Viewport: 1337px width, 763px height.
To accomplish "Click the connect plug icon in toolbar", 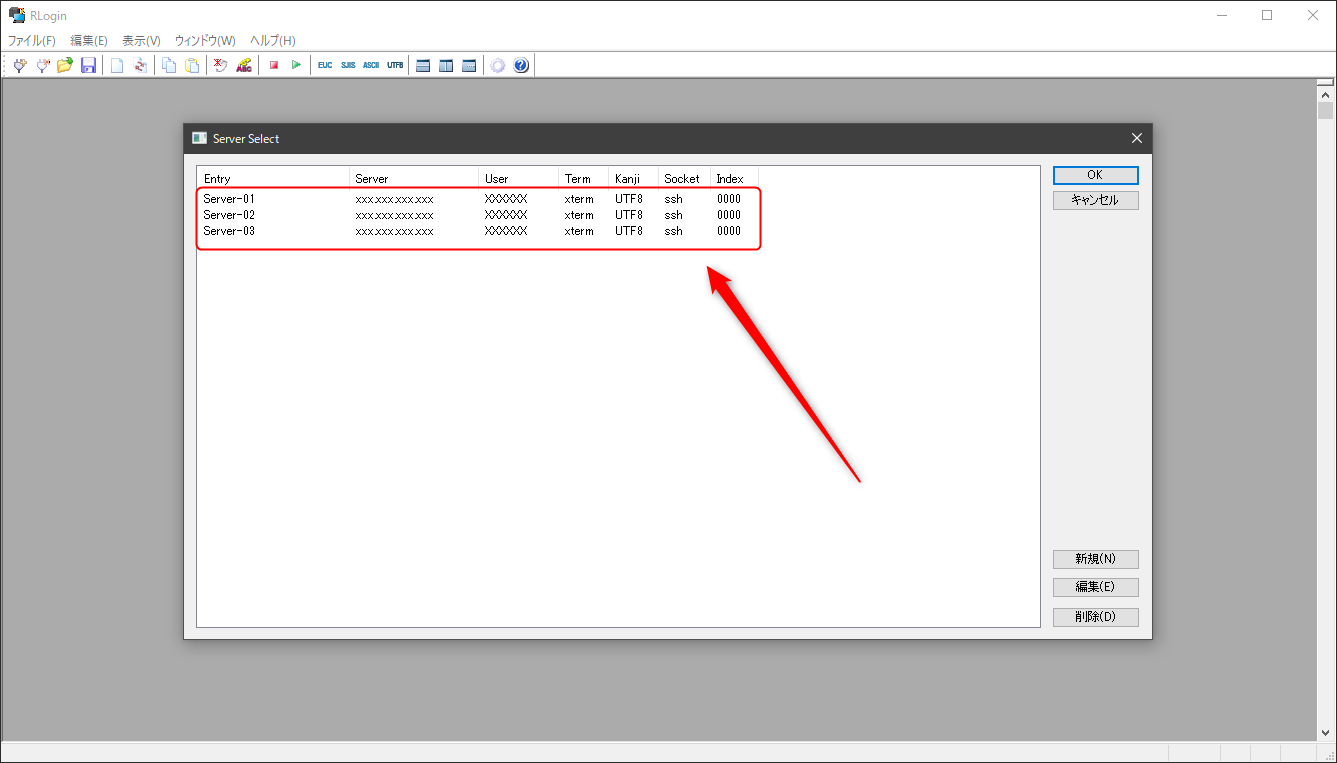I will 19,65.
